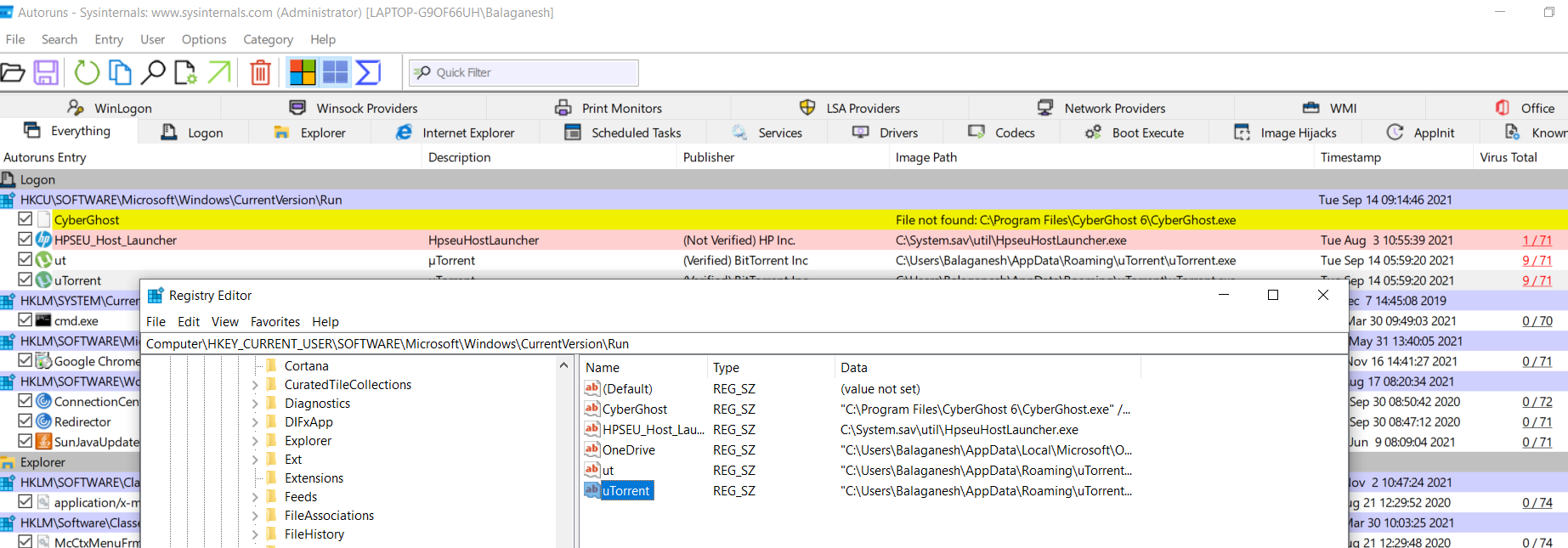
Task: Refresh the autoruns list
Action: pyautogui.click(x=87, y=73)
